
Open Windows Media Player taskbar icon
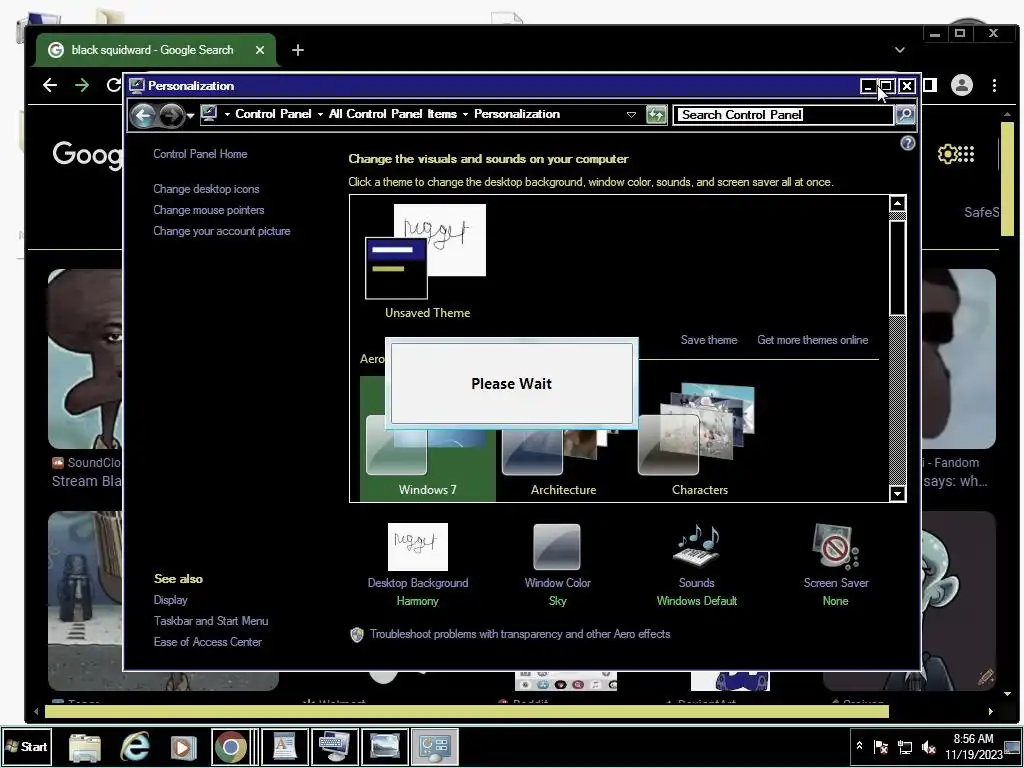click(x=184, y=747)
